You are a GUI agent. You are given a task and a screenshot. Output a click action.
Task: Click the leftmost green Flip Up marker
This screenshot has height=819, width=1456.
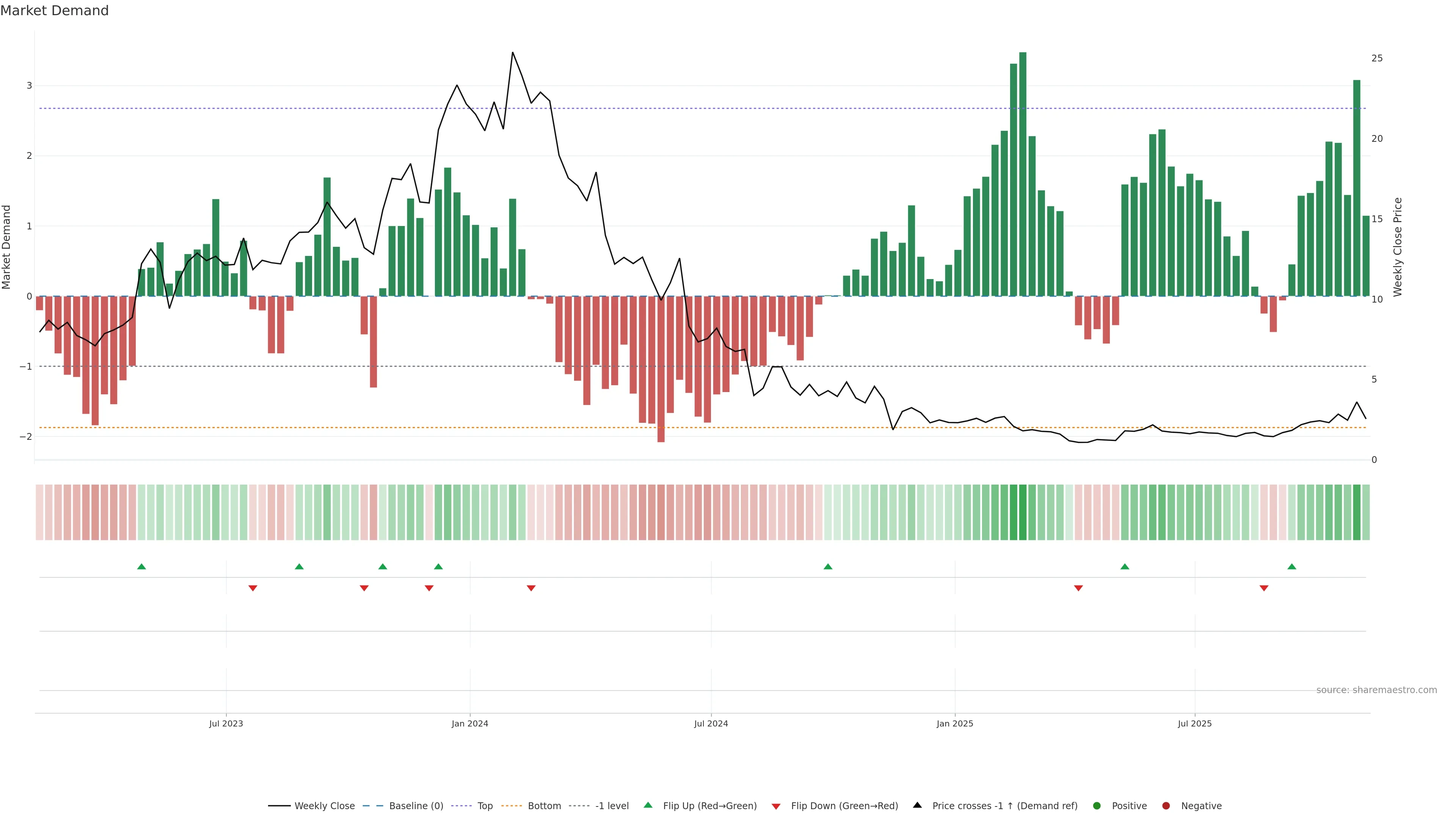click(x=142, y=566)
